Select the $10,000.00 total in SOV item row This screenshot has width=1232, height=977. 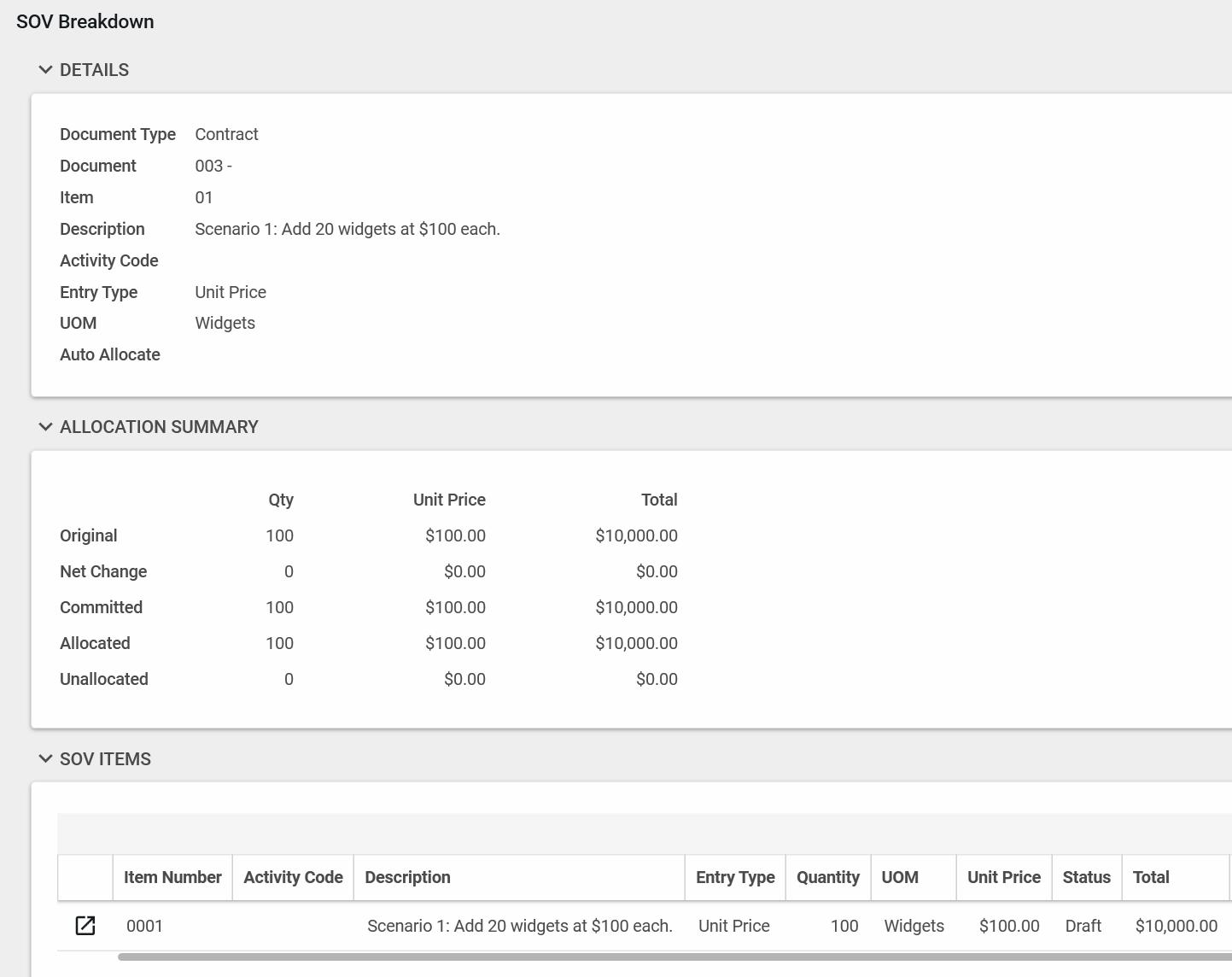[x=1176, y=926]
